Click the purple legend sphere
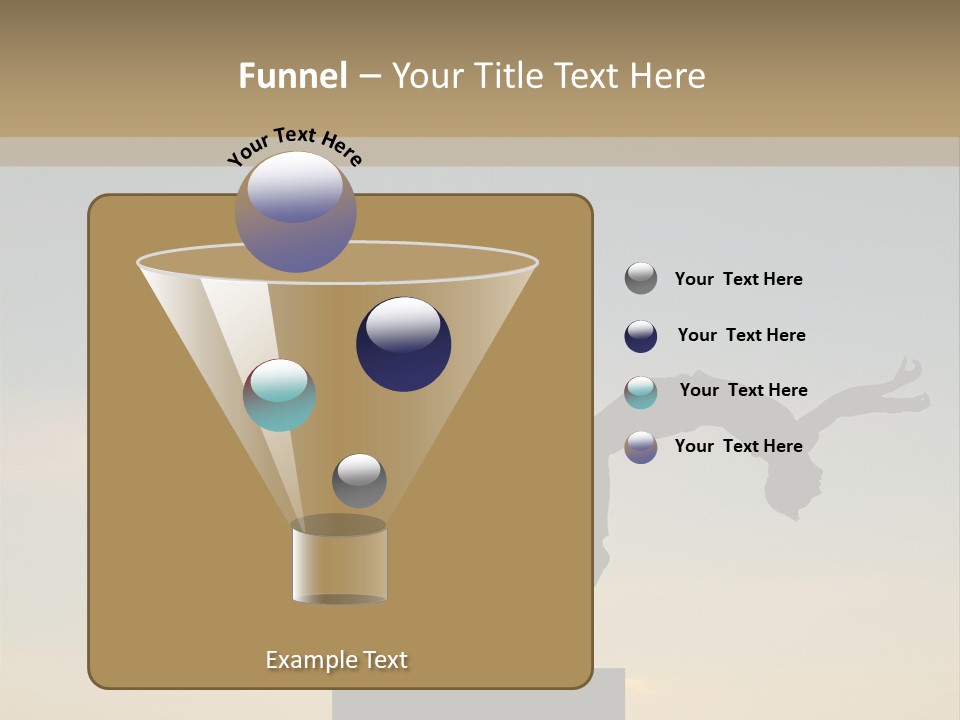 [x=641, y=447]
